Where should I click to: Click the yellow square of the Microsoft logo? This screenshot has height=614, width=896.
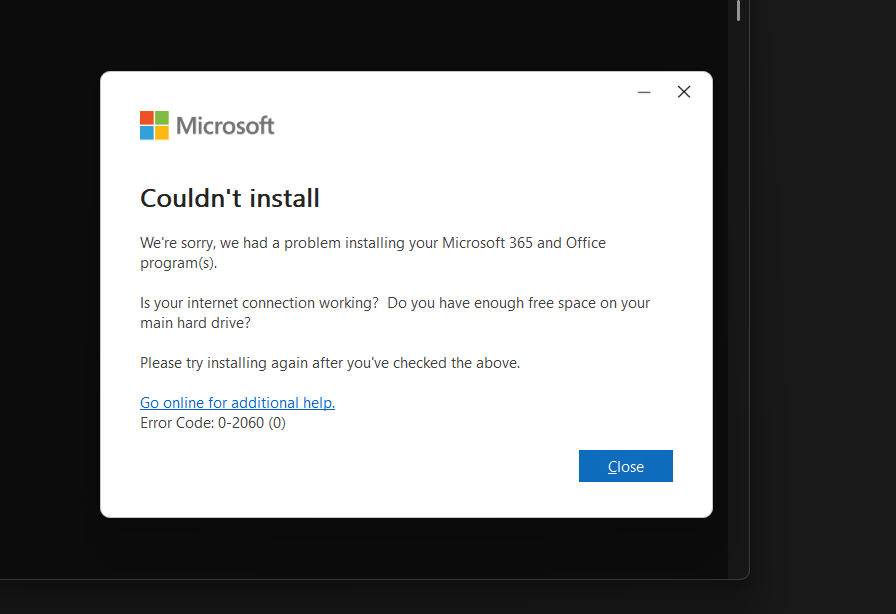pyautogui.click(x=162, y=133)
